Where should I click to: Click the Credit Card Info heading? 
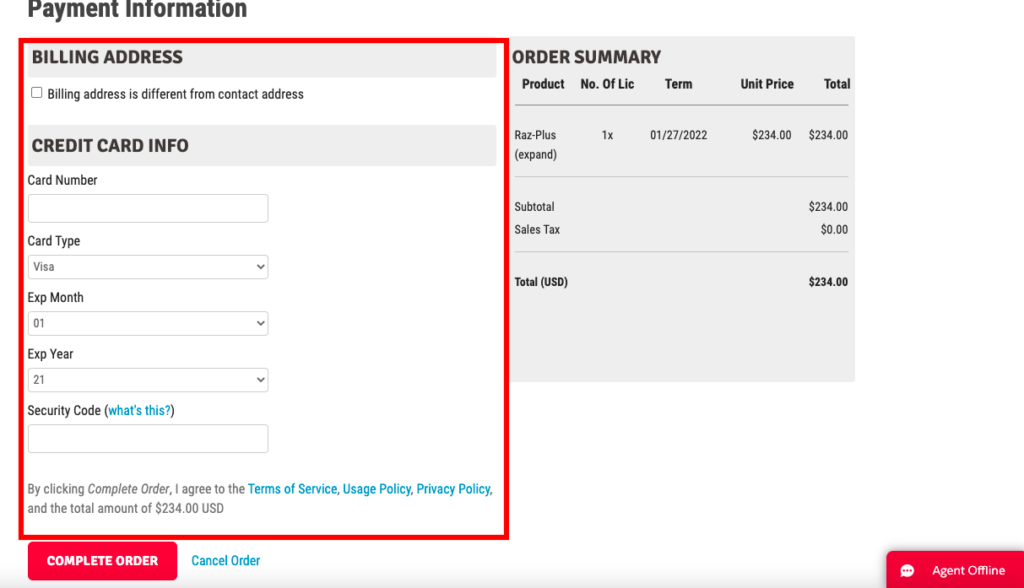pyautogui.click(x=110, y=145)
